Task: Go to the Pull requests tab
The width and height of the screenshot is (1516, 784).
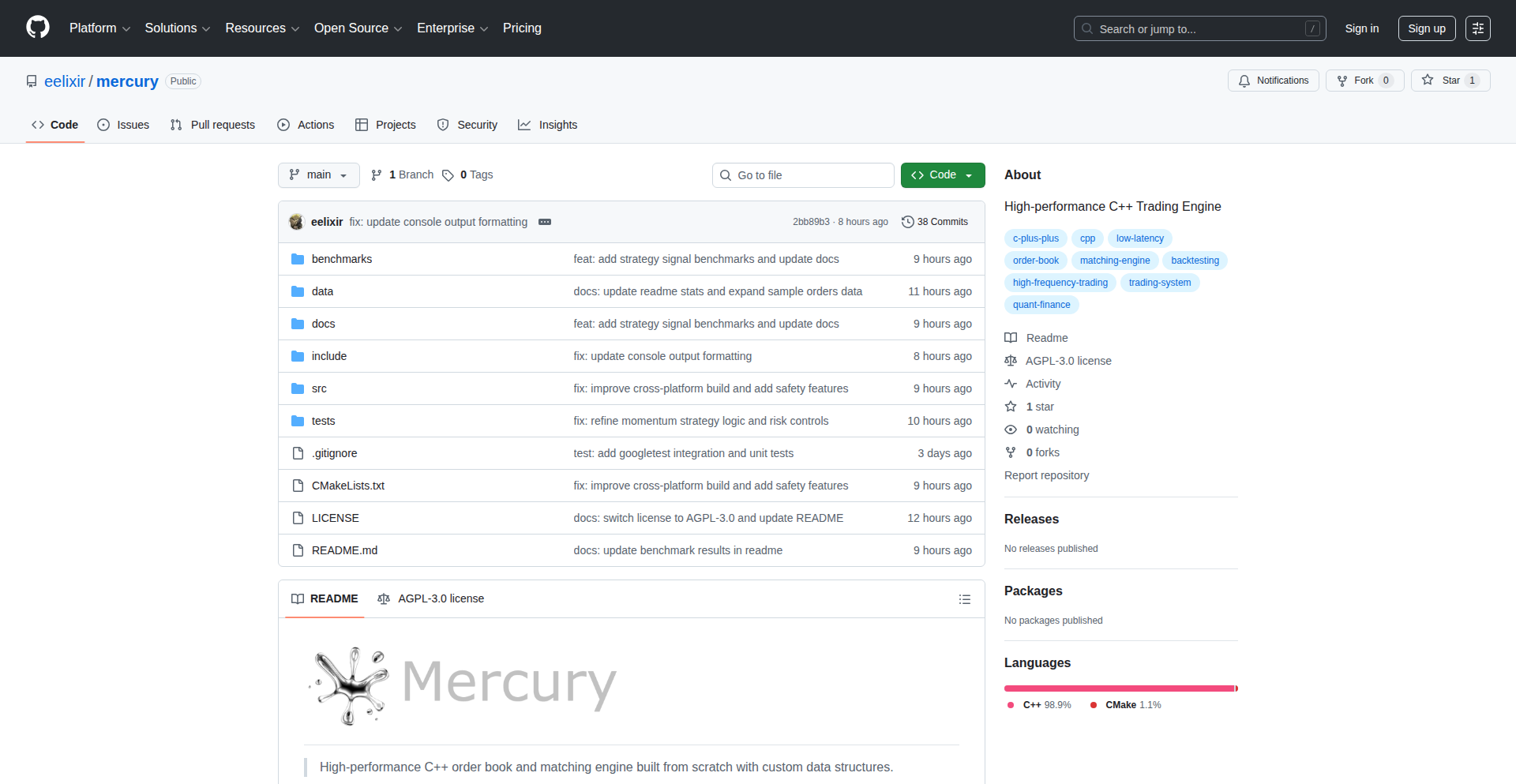Action: pyautogui.click(x=212, y=125)
